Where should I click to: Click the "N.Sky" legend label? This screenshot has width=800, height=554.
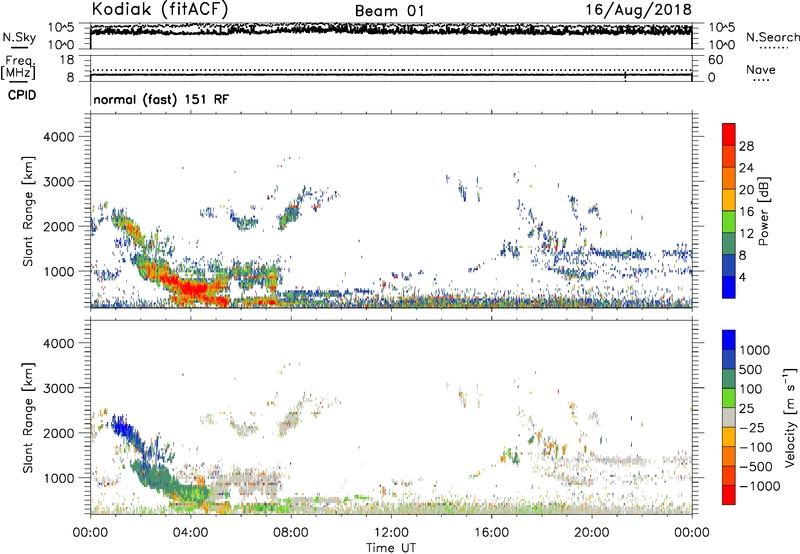click(19, 37)
